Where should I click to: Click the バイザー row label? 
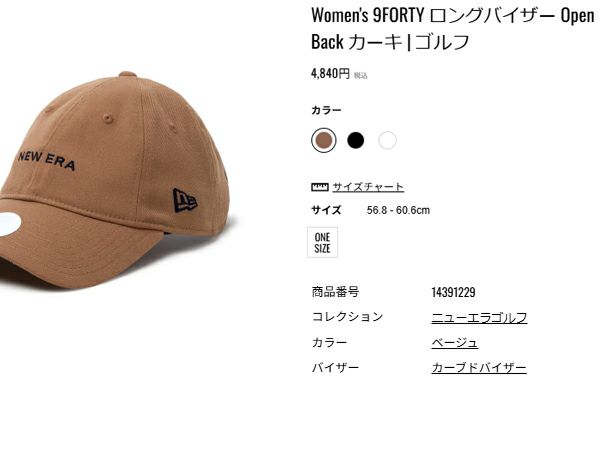click(335, 368)
